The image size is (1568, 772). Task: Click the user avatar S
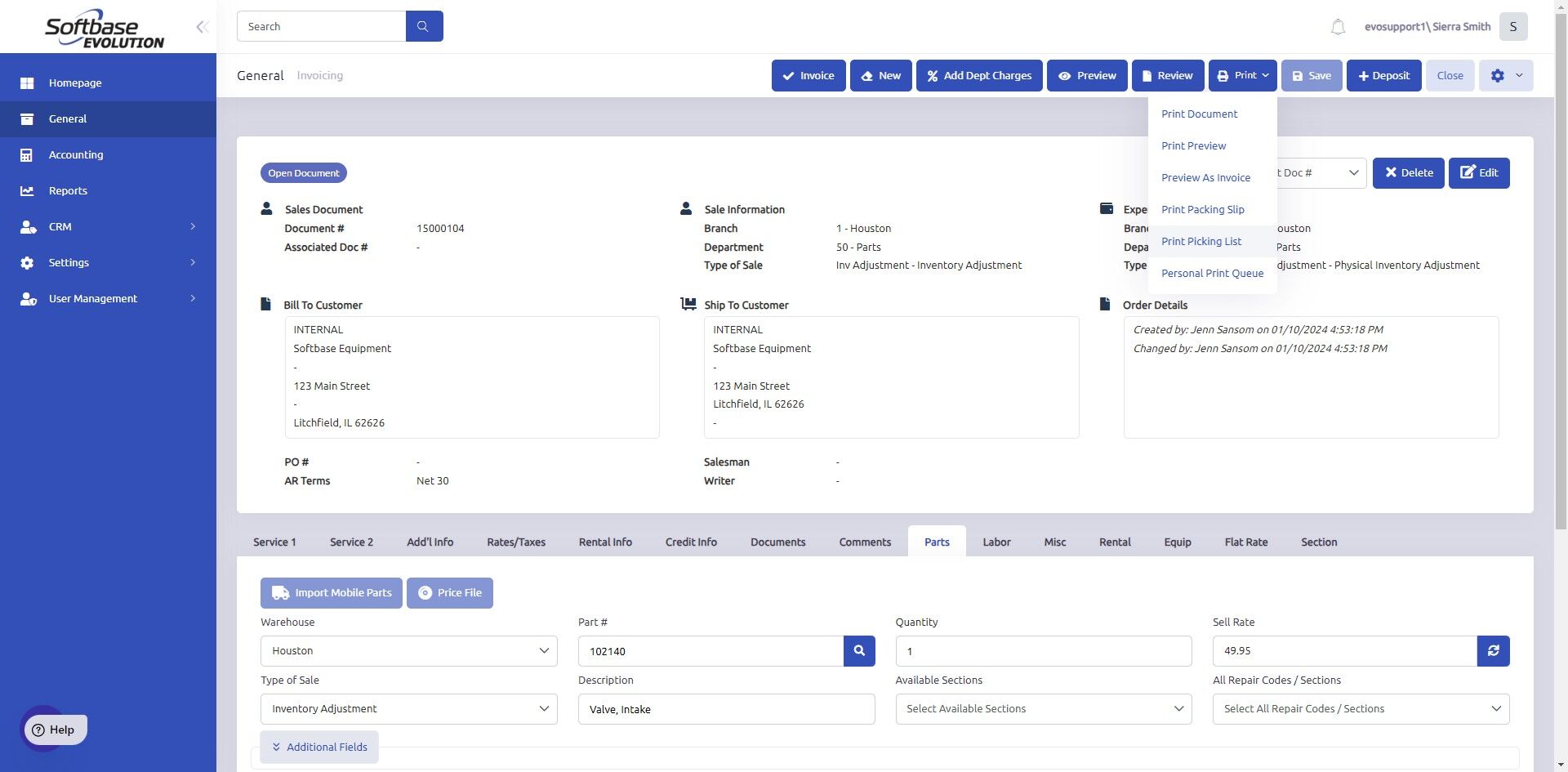point(1513,27)
